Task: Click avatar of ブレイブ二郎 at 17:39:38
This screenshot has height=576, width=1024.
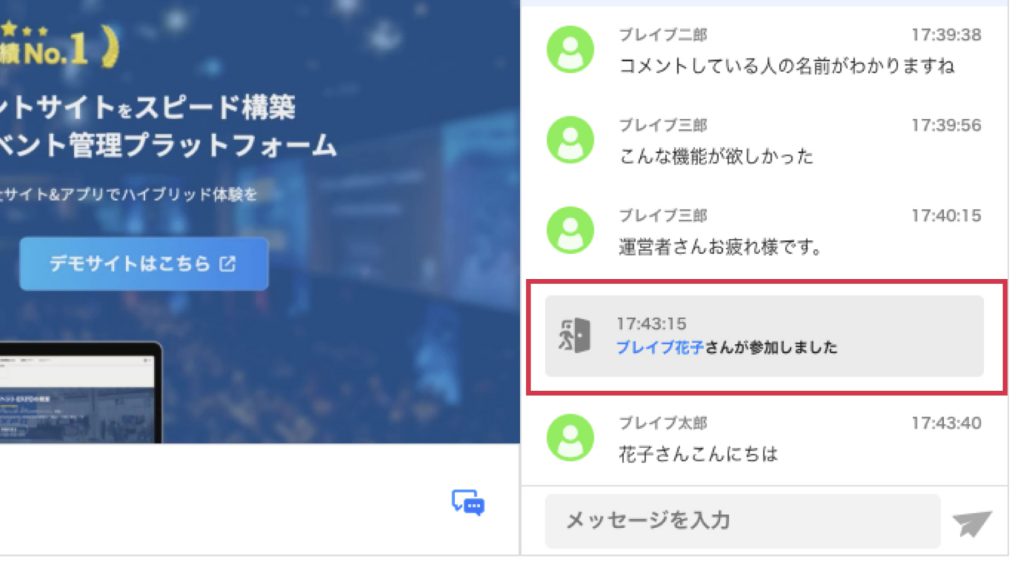Action: [570, 49]
